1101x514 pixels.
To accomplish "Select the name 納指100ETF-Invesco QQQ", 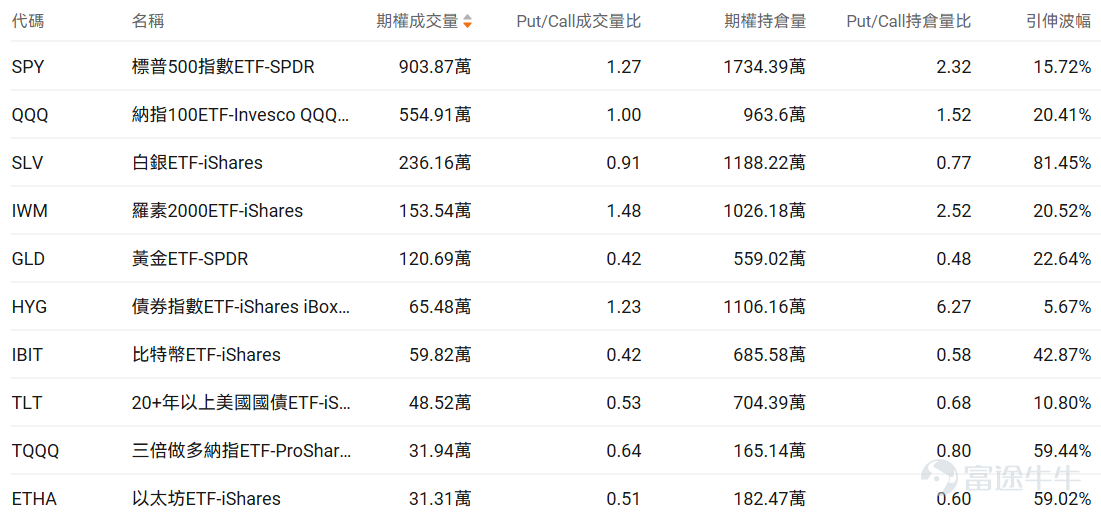I will click(240, 115).
